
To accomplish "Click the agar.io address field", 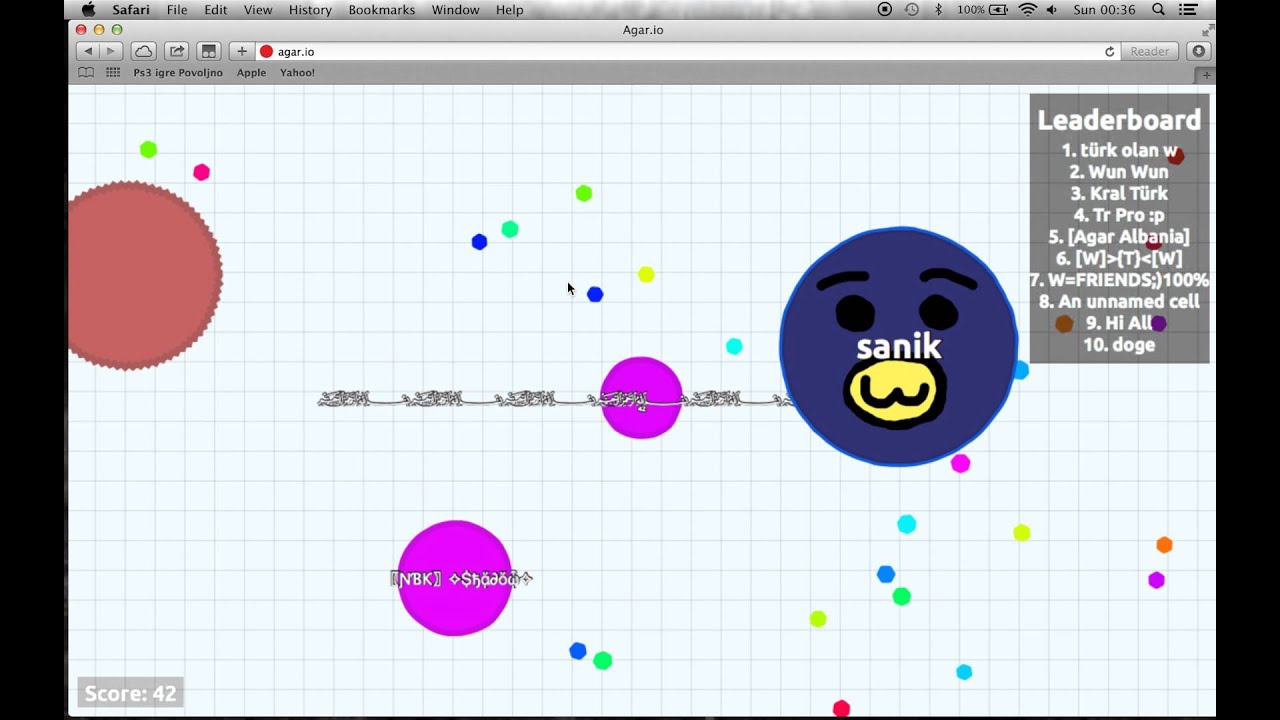I will tap(680, 51).
